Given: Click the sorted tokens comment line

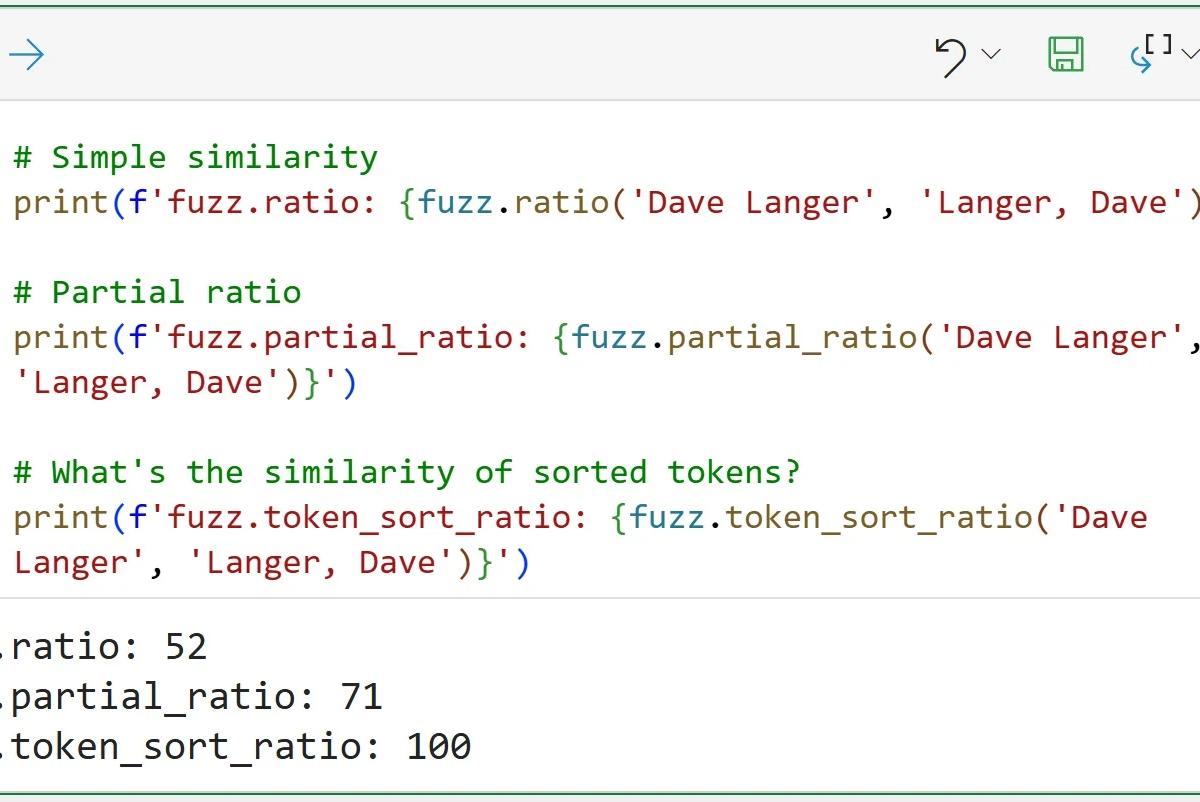Looking at the screenshot, I should point(400,471).
